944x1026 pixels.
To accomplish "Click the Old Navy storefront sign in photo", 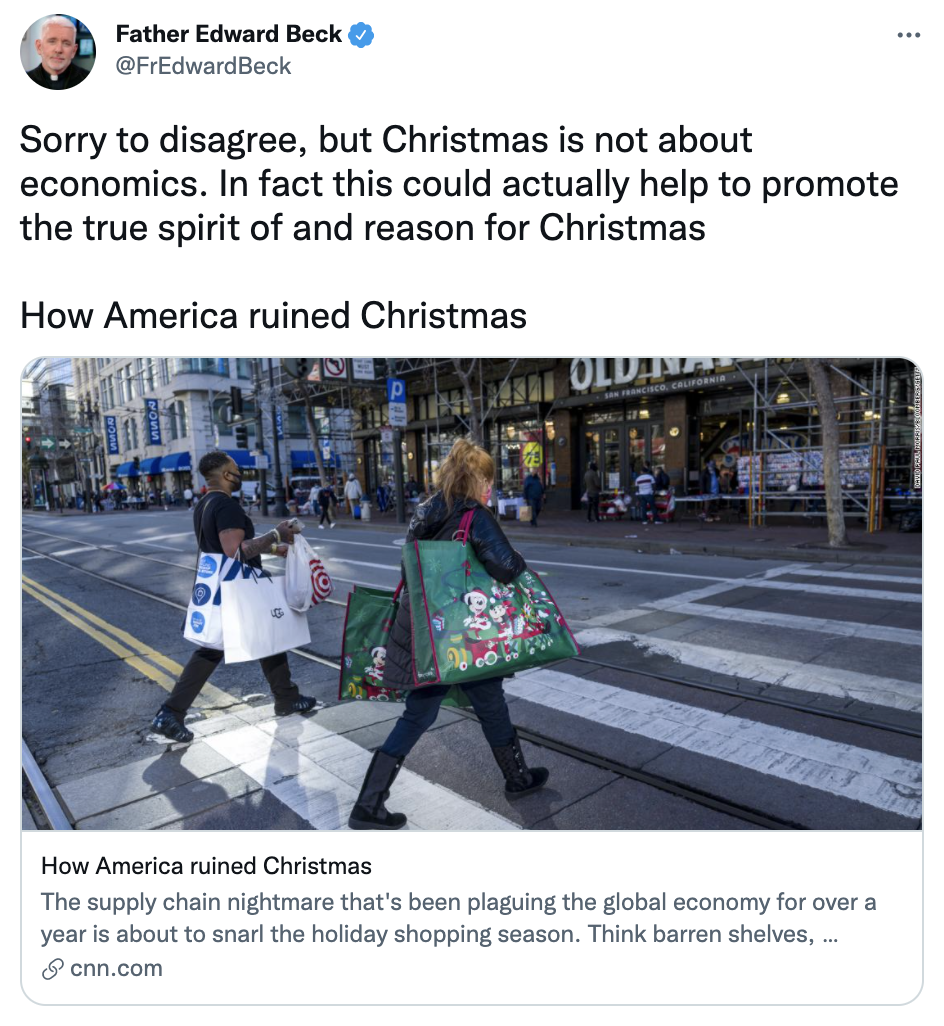I will (x=652, y=374).
